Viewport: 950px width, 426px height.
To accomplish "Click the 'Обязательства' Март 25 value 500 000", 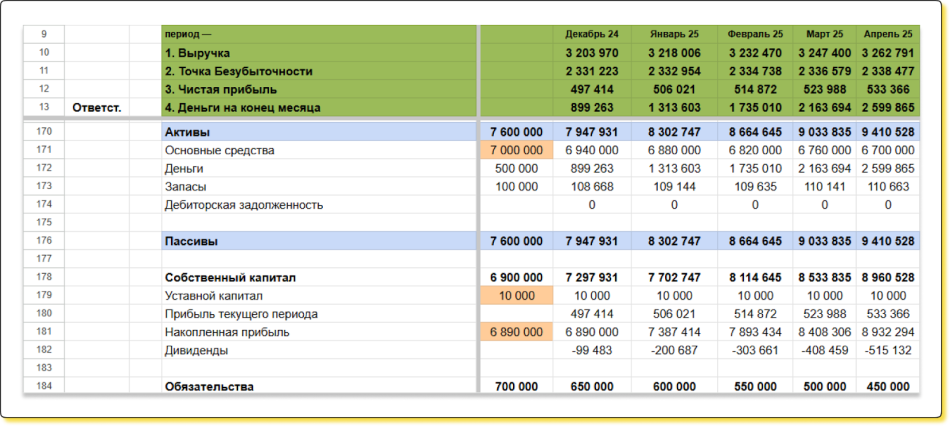I will click(827, 386).
